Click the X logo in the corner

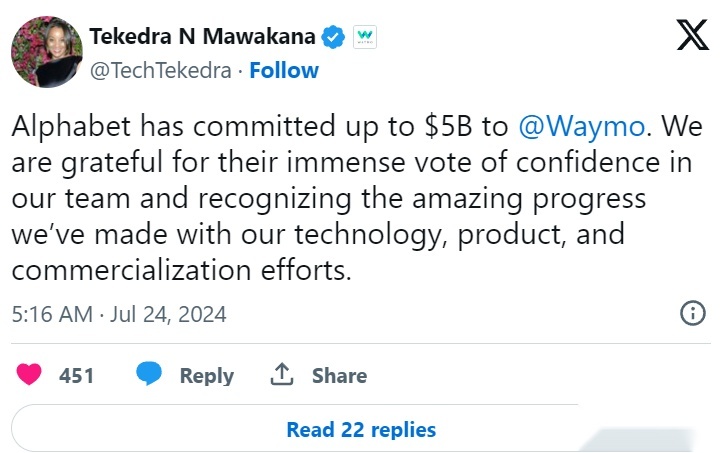[x=693, y=35]
